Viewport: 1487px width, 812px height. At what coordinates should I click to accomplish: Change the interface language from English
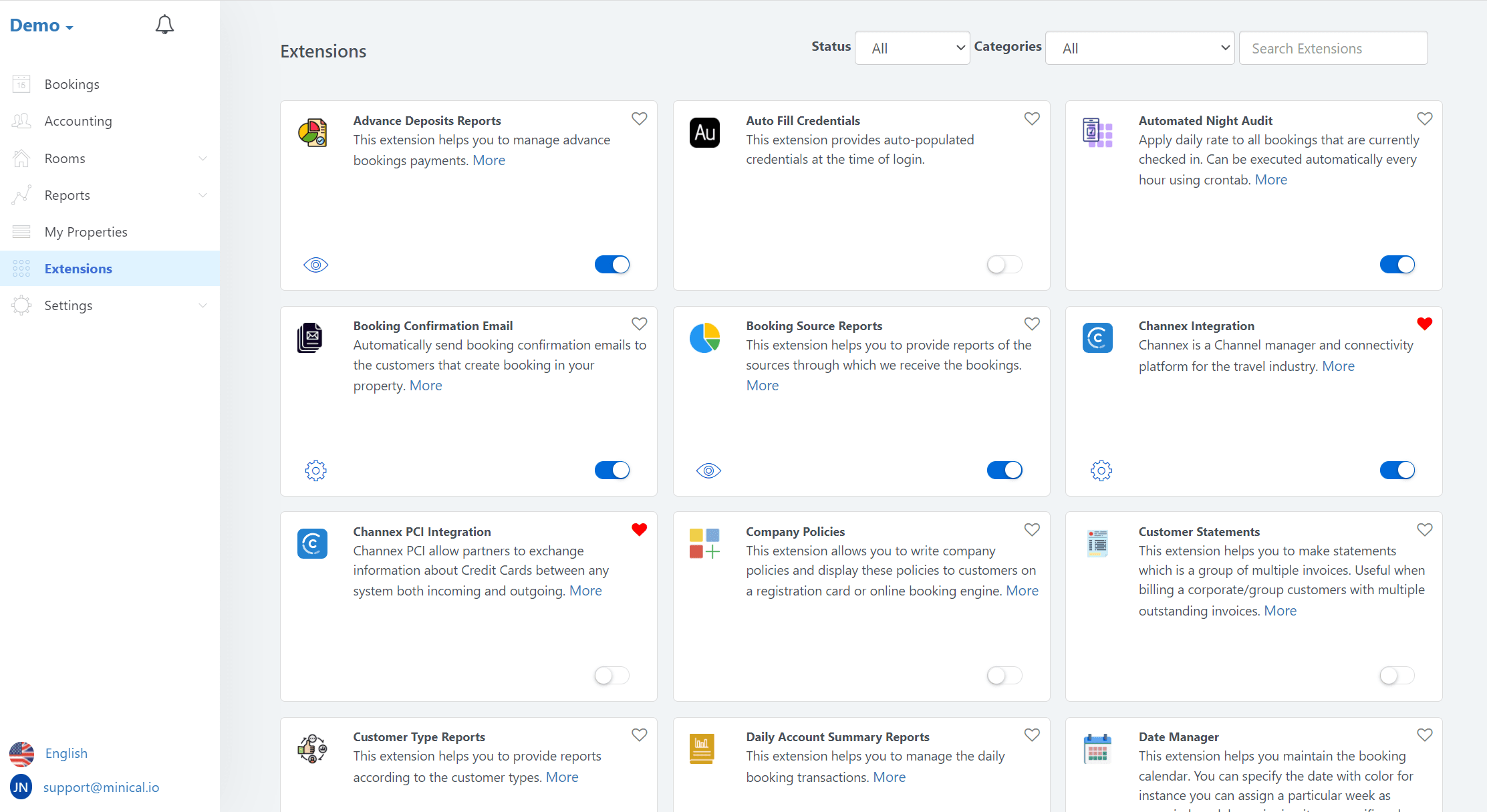coord(65,753)
